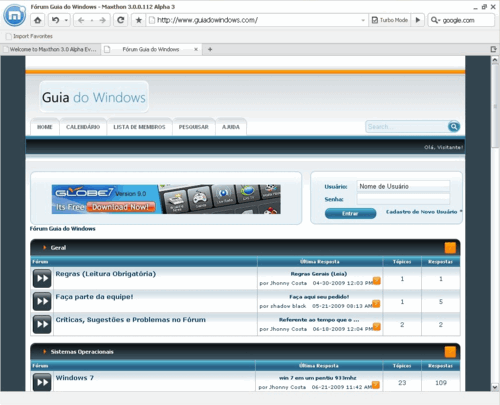
Task: Click the undo closed tab icon
Action: [55, 20]
